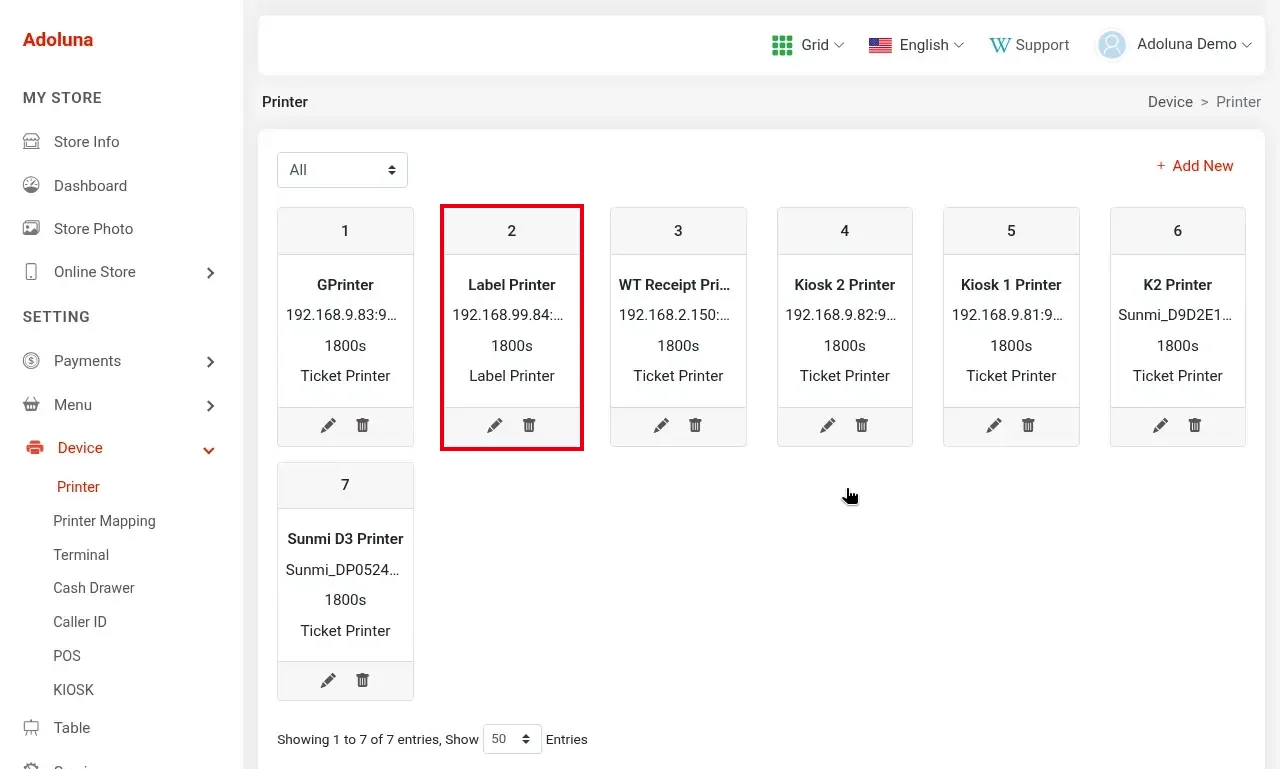Edit the Kiosk 1 Printer card
The image size is (1280, 769).
pos(994,425)
